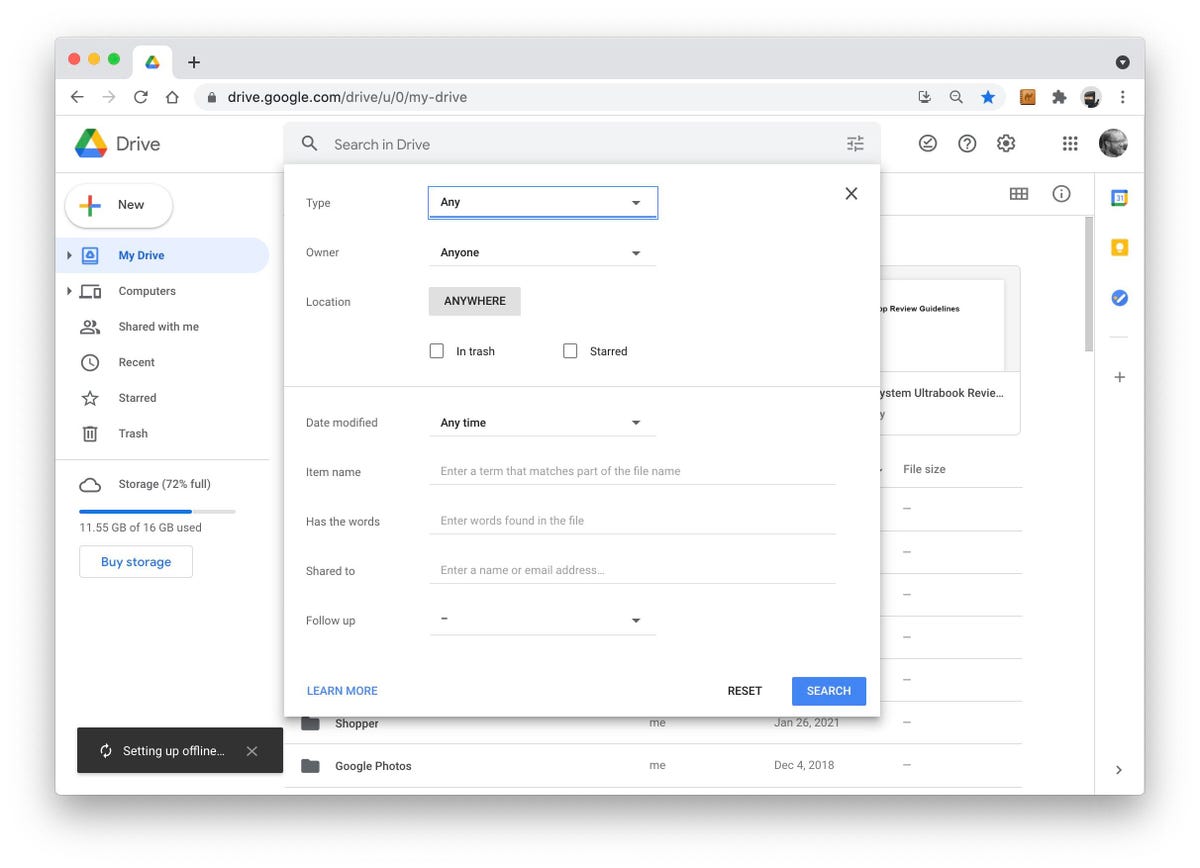Open the offline ready status icon

pos(928,144)
